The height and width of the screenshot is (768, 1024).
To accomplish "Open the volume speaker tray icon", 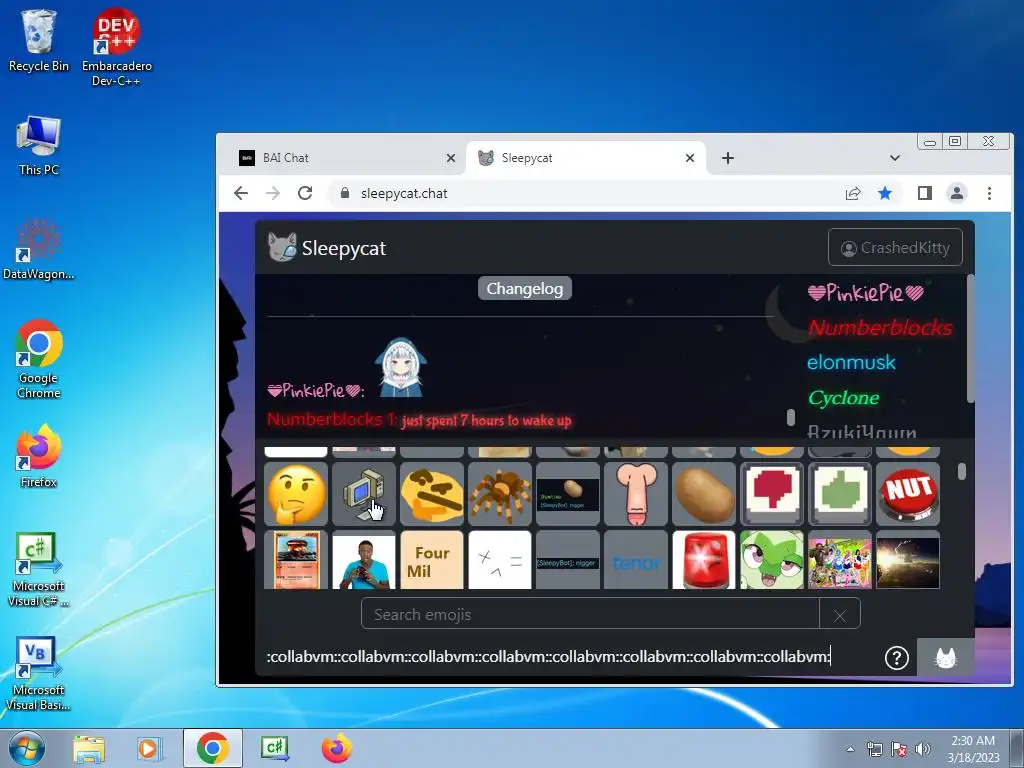I will tap(923, 749).
